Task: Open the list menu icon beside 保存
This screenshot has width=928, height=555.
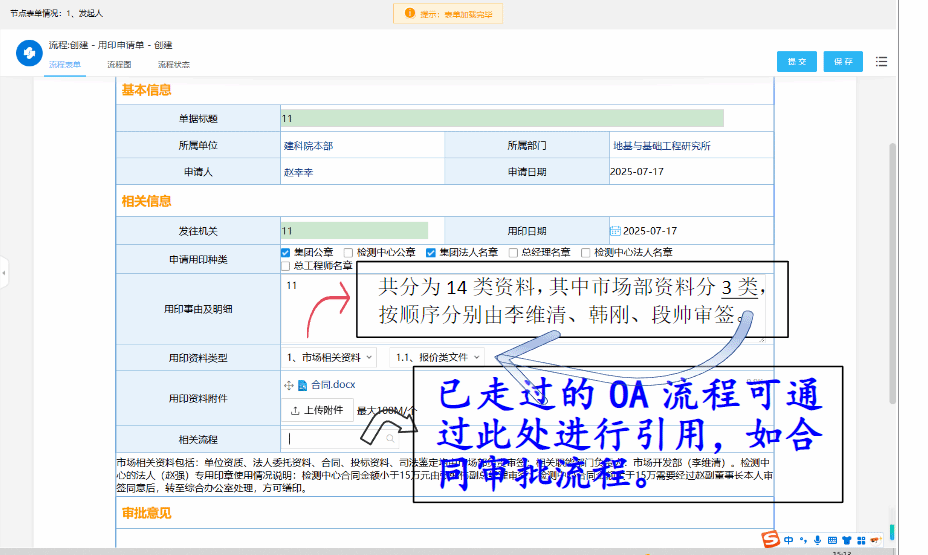Action: 881,62
